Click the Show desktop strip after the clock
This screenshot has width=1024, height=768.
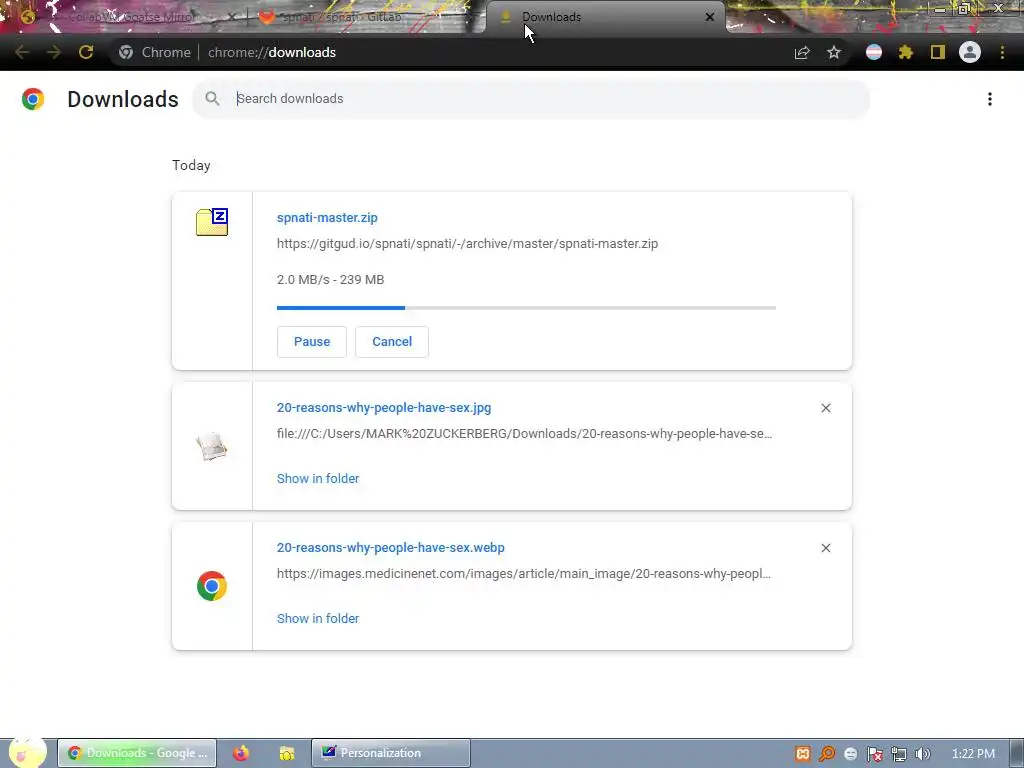pyautogui.click(x=1016, y=753)
